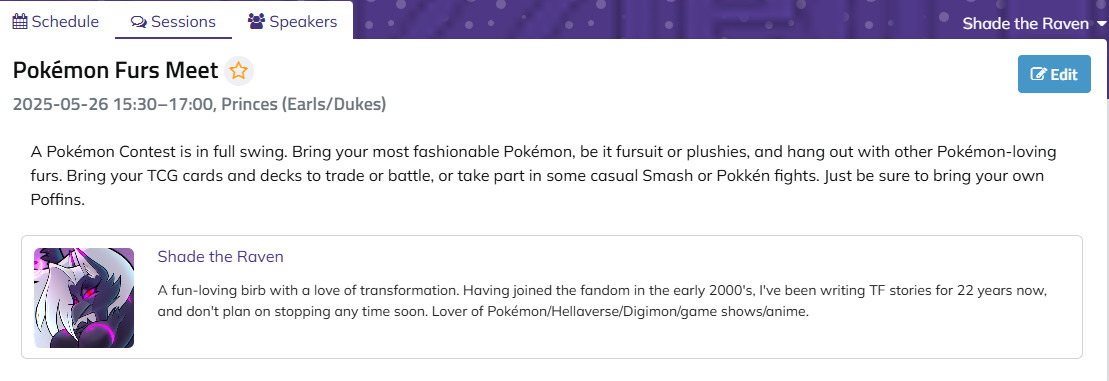Click the session date and room line

pyautogui.click(x=199, y=105)
